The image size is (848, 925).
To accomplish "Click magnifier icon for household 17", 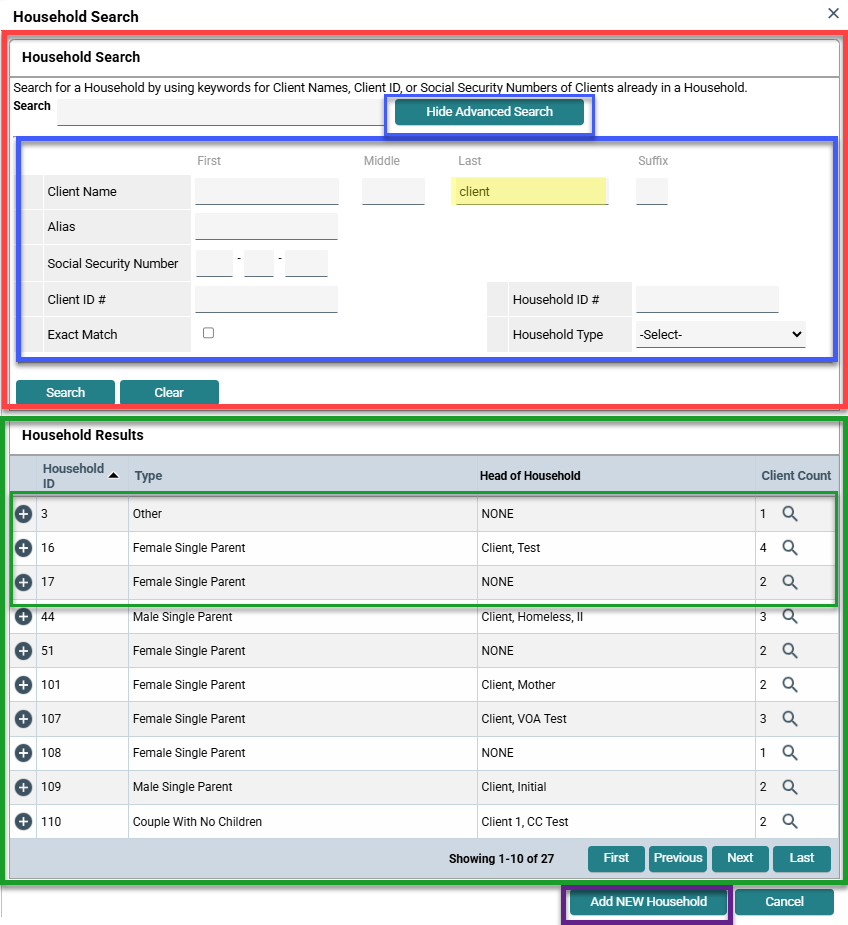I will (790, 582).
